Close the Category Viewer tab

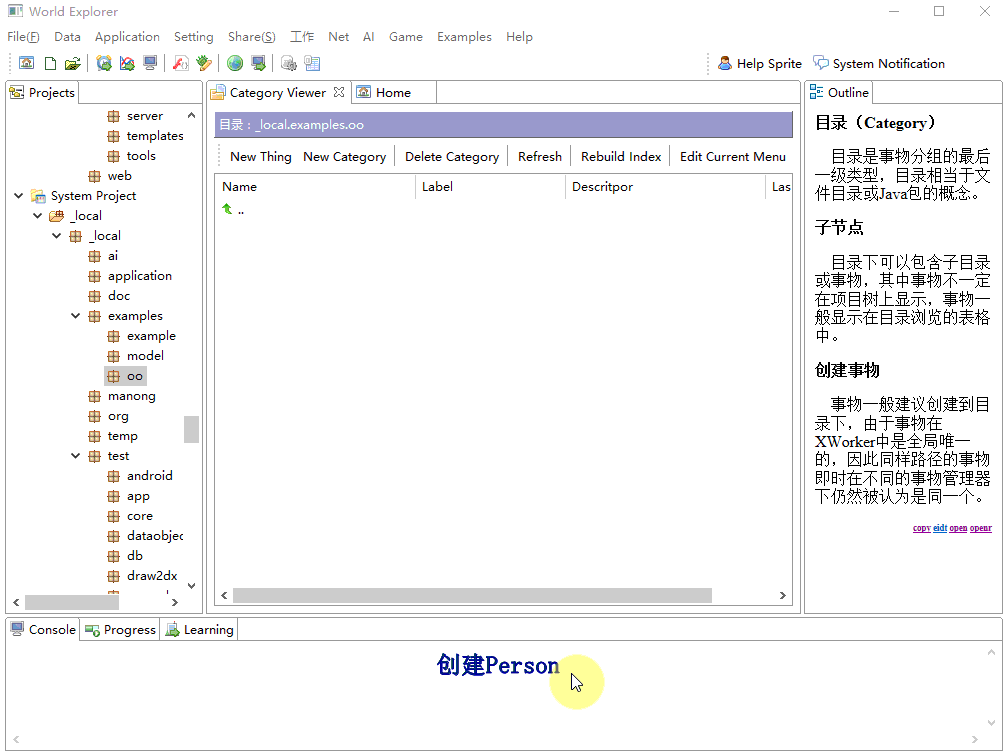click(x=339, y=92)
